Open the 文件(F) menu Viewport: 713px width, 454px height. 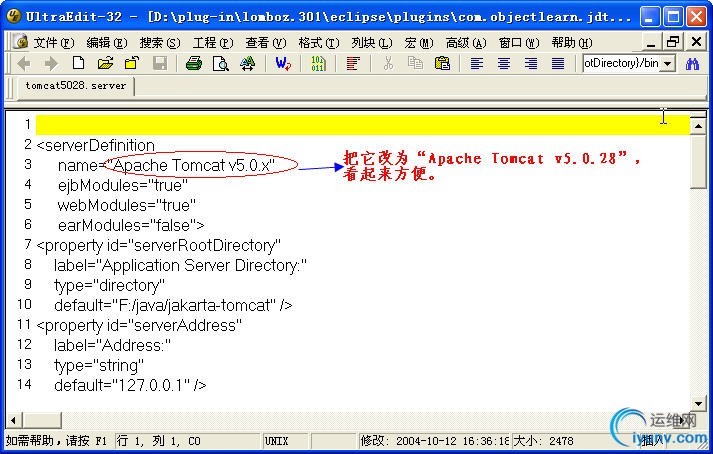[53, 43]
